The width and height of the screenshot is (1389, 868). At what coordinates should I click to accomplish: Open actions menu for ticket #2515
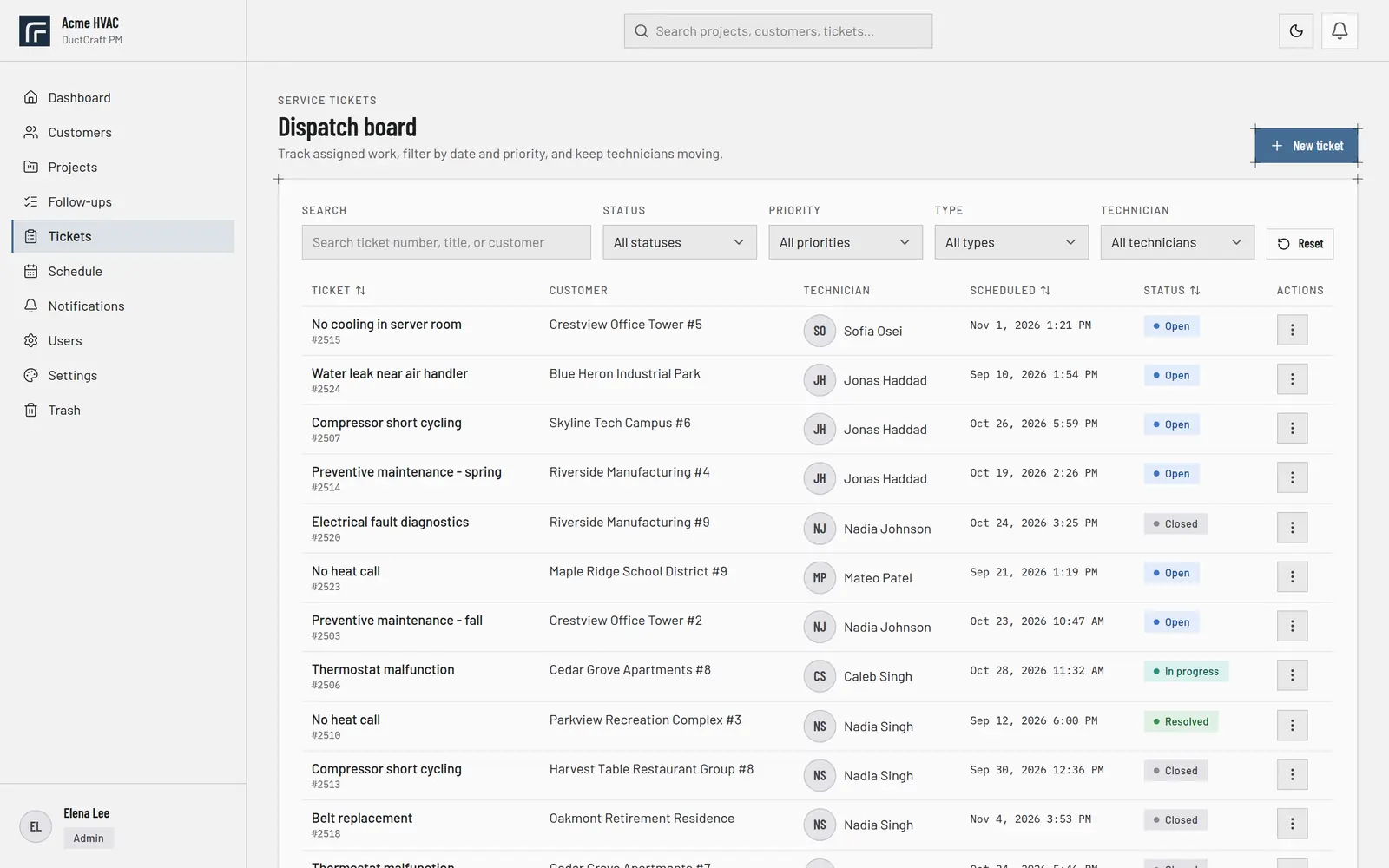tap(1292, 330)
